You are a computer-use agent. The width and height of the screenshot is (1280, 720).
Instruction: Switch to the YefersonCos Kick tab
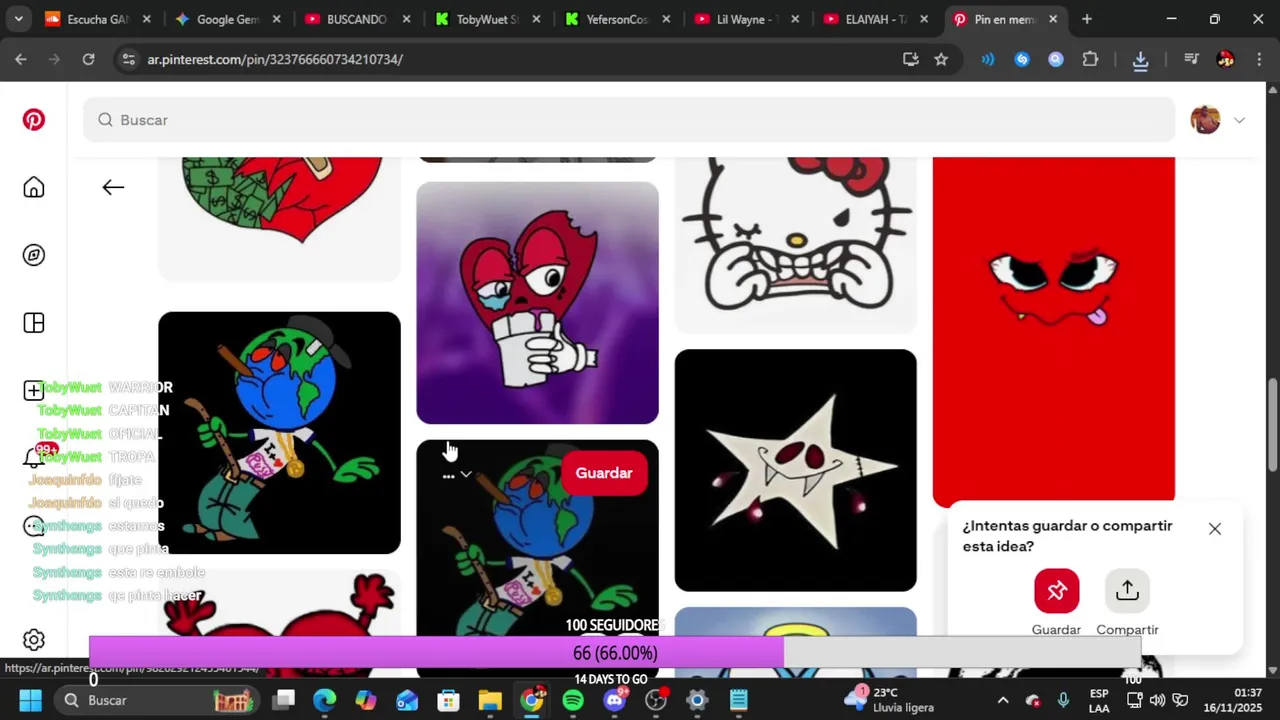click(616, 19)
